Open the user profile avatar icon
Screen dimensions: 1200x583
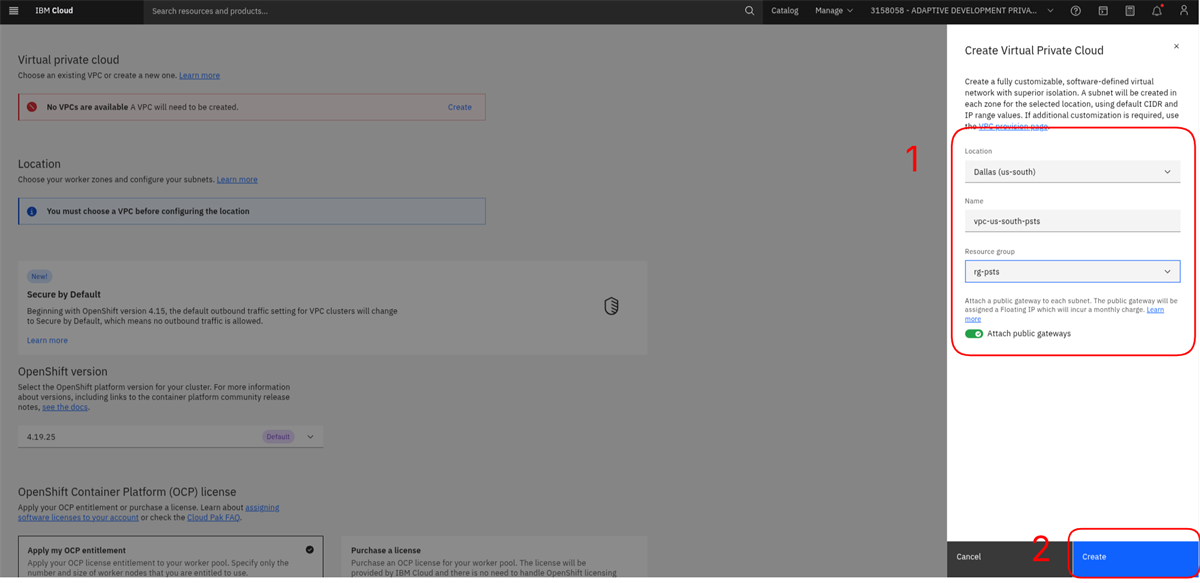coord(1184,11)
